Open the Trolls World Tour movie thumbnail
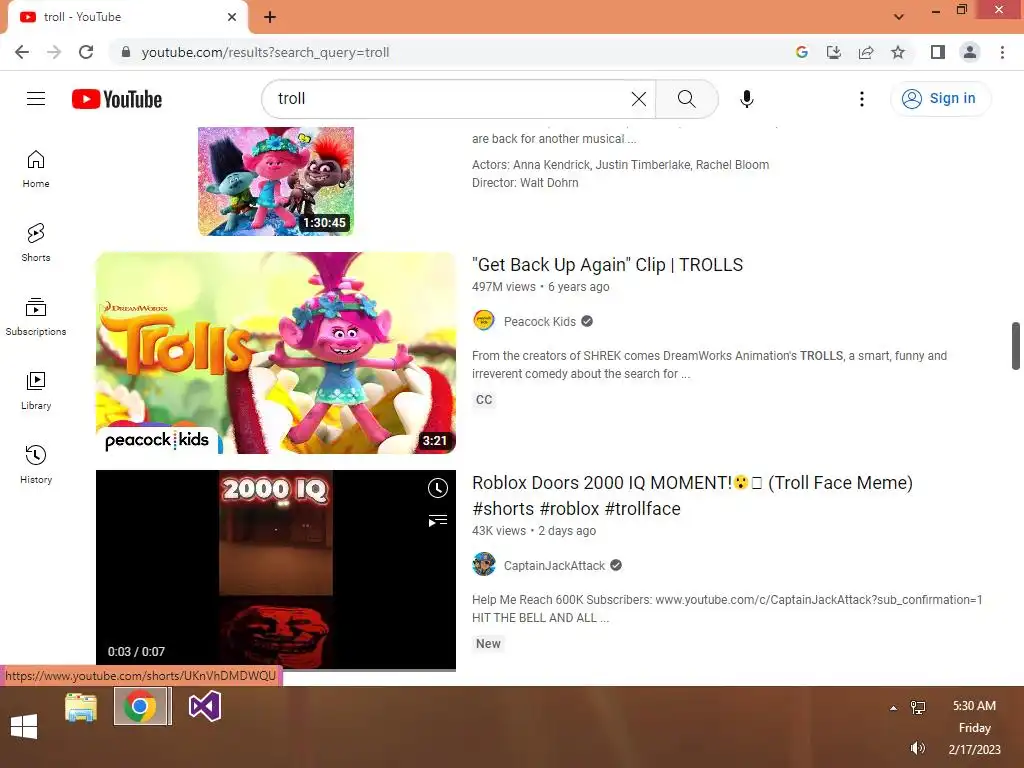Screen dimensions: 1024x768 click(276, 181)
